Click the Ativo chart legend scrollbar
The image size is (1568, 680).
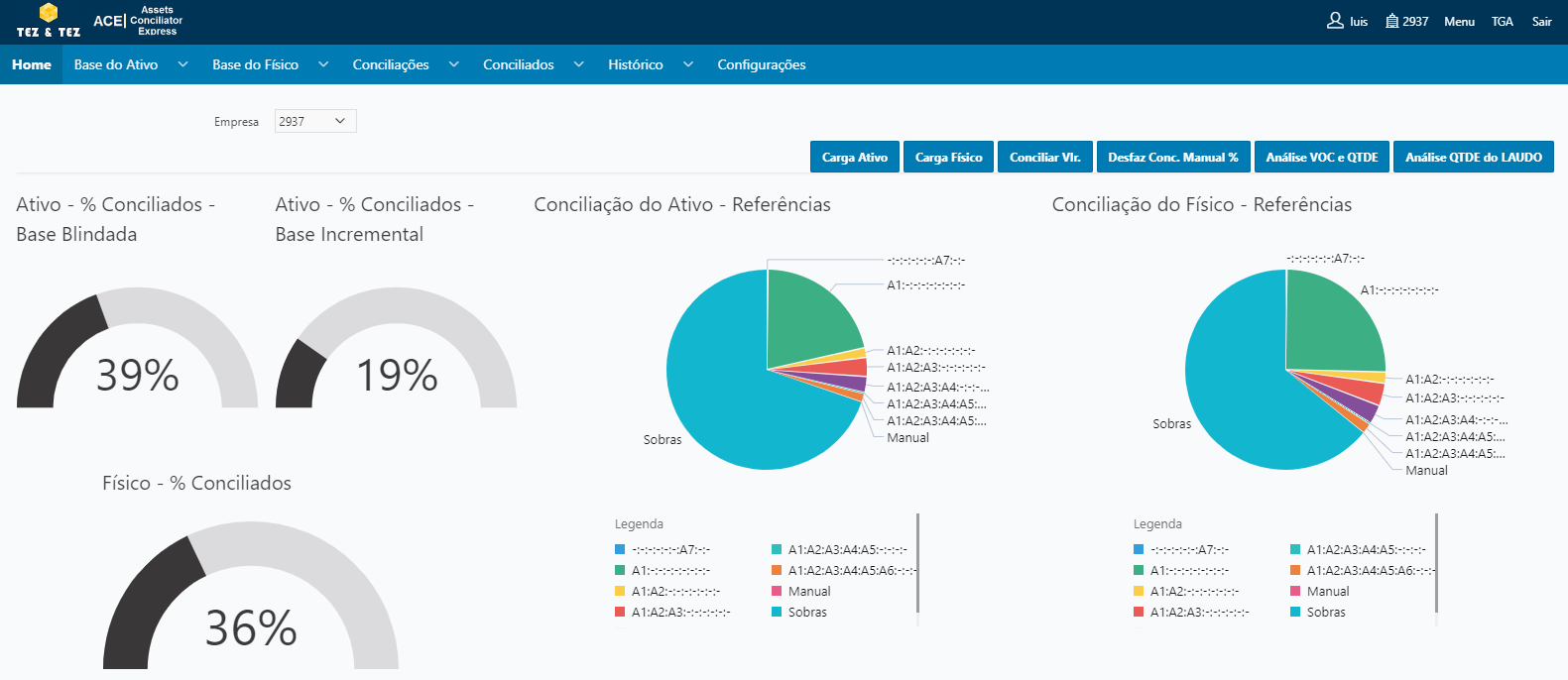pyautogui.click(x=917, y=565)
